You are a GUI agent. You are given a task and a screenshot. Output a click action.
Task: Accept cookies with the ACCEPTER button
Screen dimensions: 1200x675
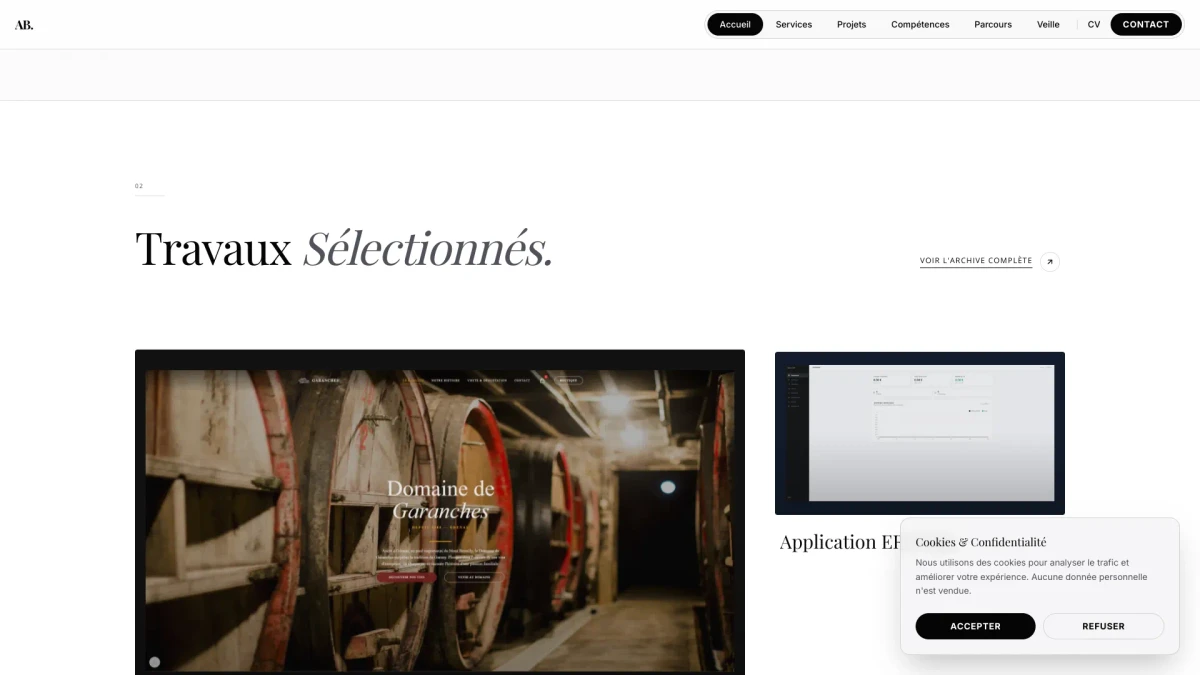(x=975, y=626)
